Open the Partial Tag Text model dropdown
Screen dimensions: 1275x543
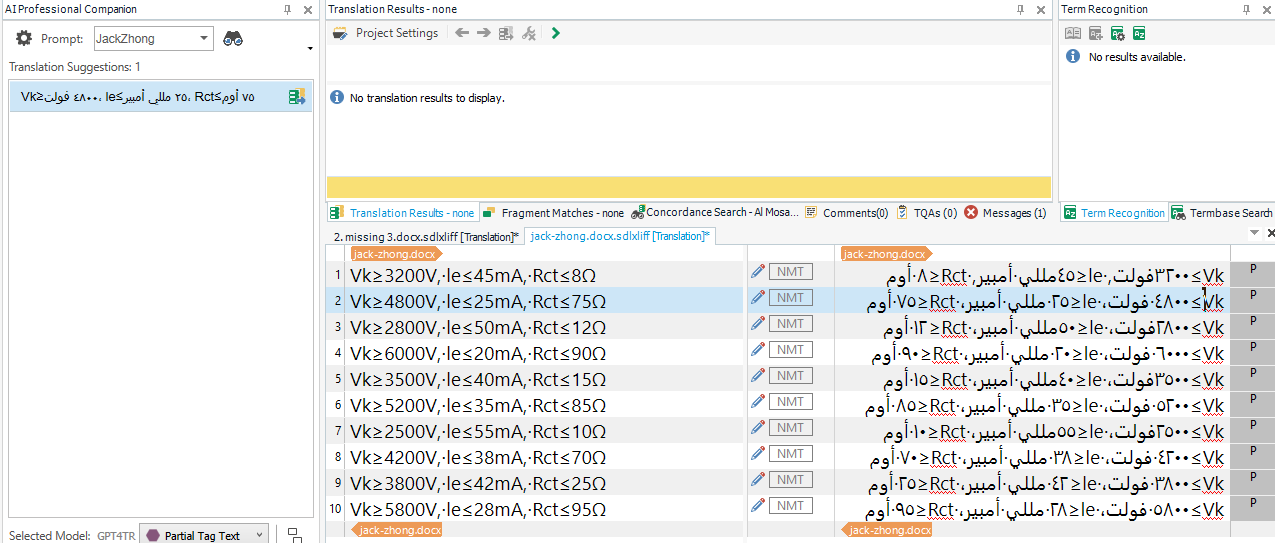[x=203, y=535]
